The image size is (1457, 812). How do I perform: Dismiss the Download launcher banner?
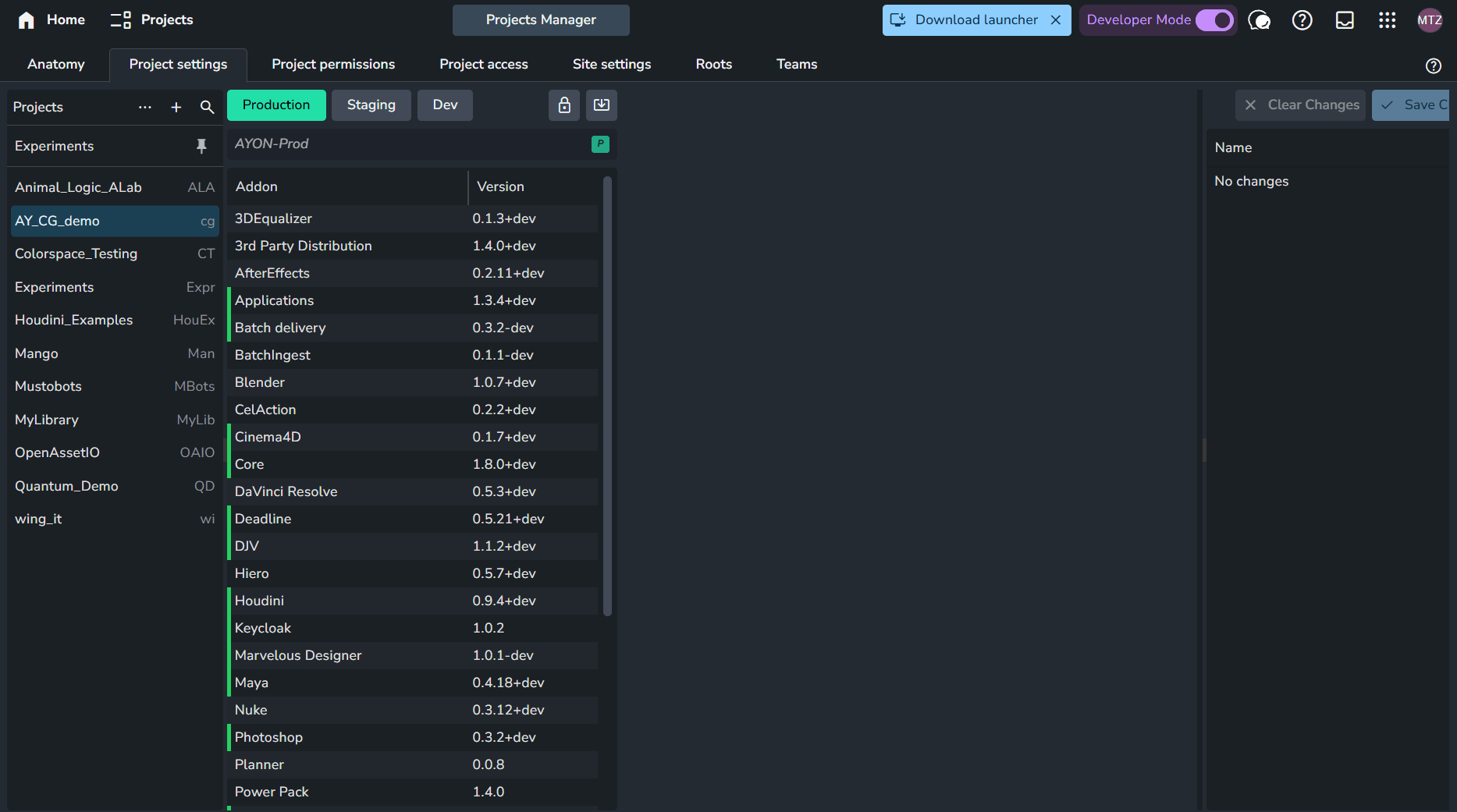coord(1056,20)
